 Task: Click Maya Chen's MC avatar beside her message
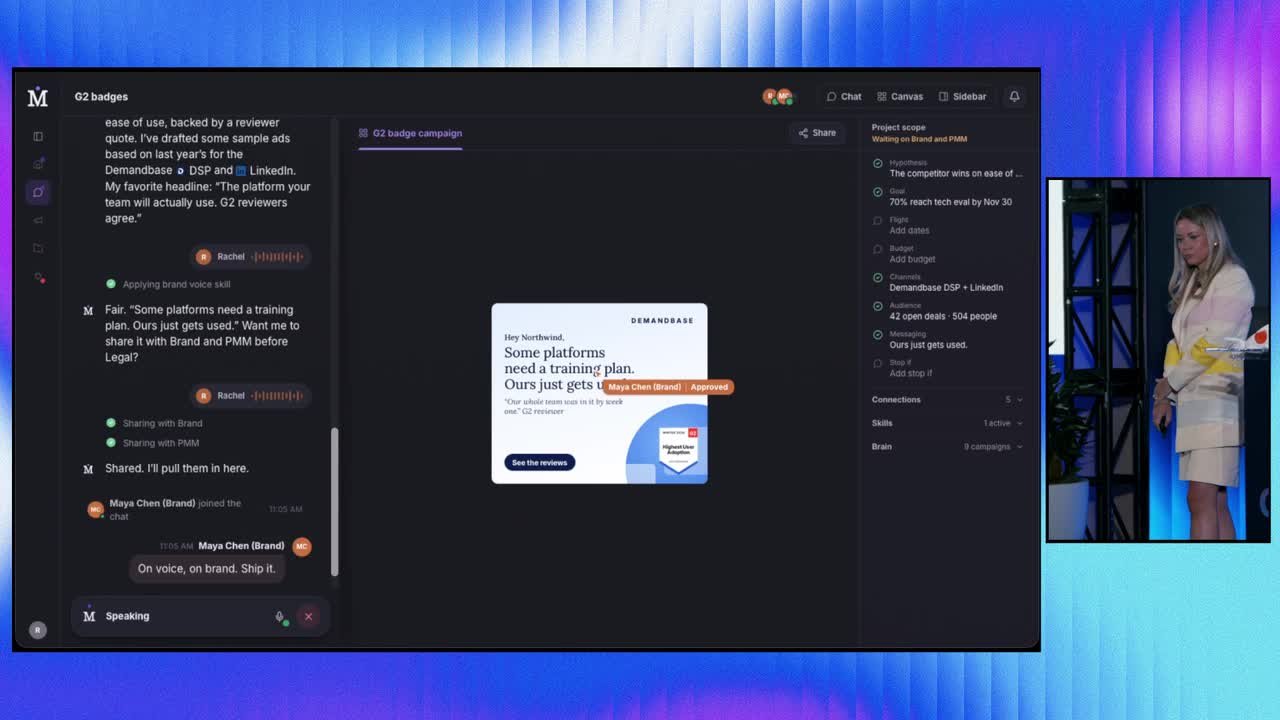(301, 546)
